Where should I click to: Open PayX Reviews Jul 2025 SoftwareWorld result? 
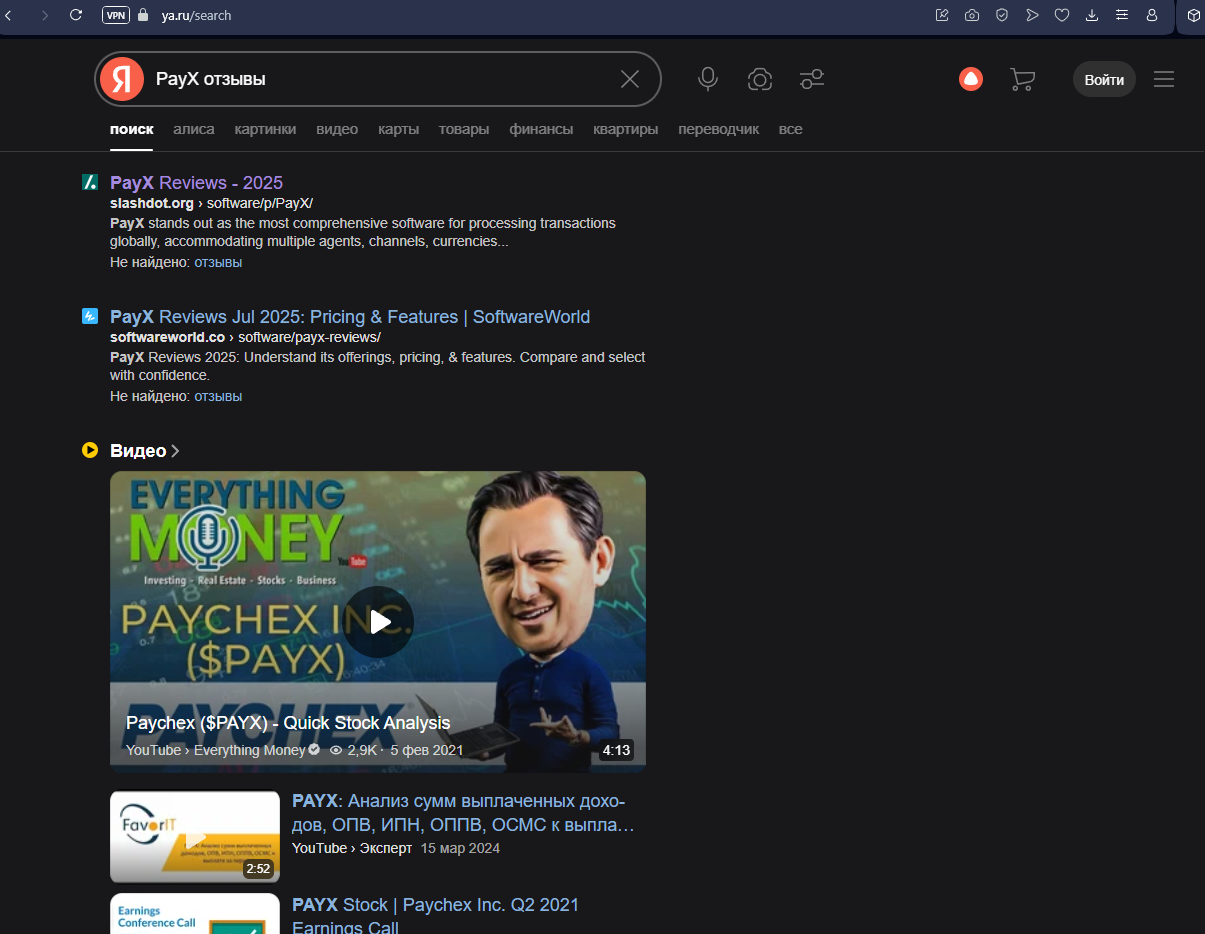[x=350, y=316]
